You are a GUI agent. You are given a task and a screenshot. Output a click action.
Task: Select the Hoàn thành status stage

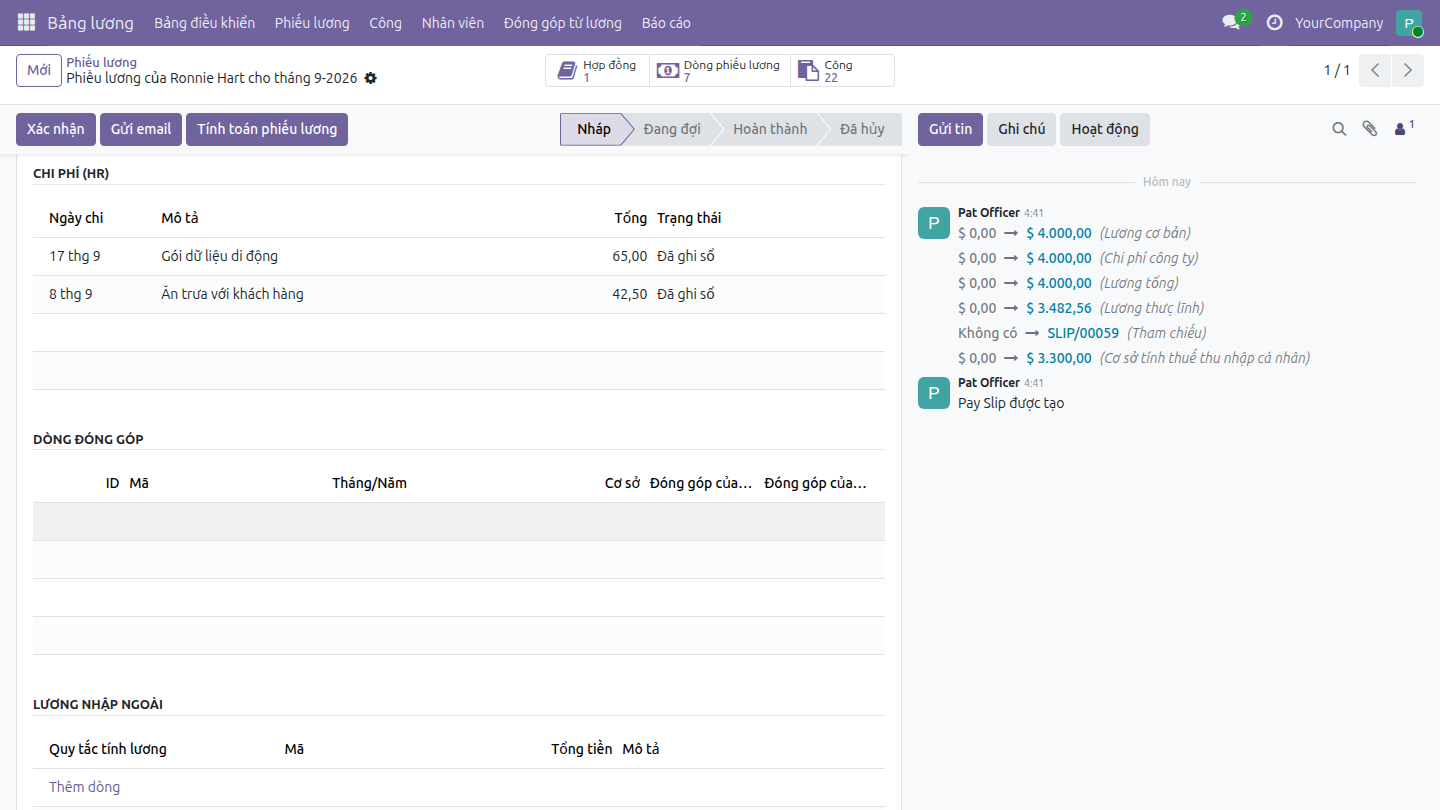tap(770, 129)
